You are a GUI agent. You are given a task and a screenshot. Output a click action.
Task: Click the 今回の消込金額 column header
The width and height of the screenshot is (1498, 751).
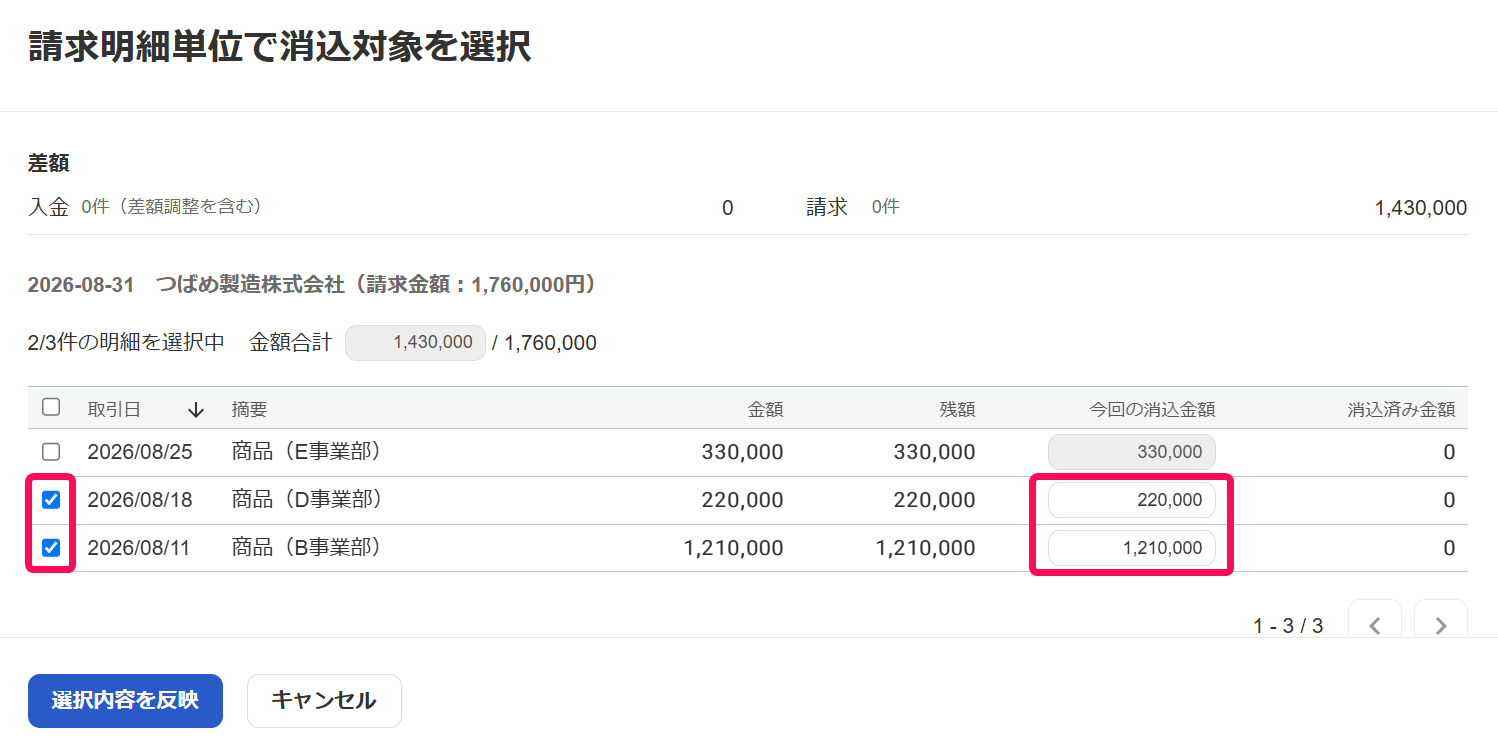pyautogui.click(x=1153, y=409)
